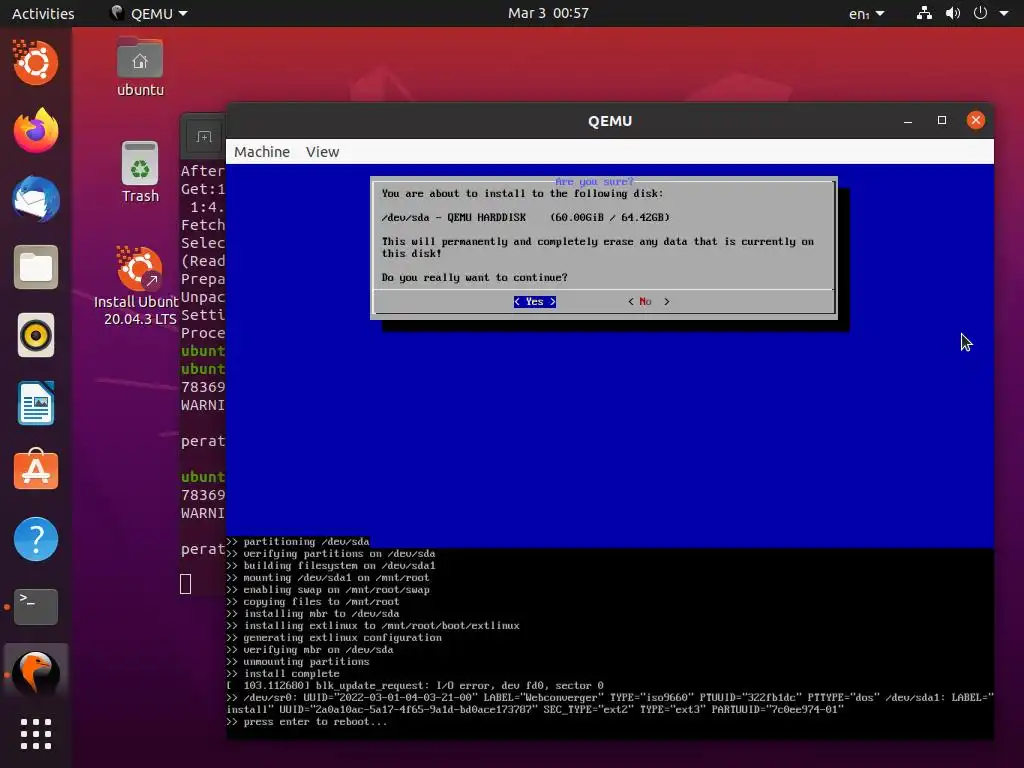
Task: Click the 'Do you really want to continue?' text
Action: [x=475, y=278]
